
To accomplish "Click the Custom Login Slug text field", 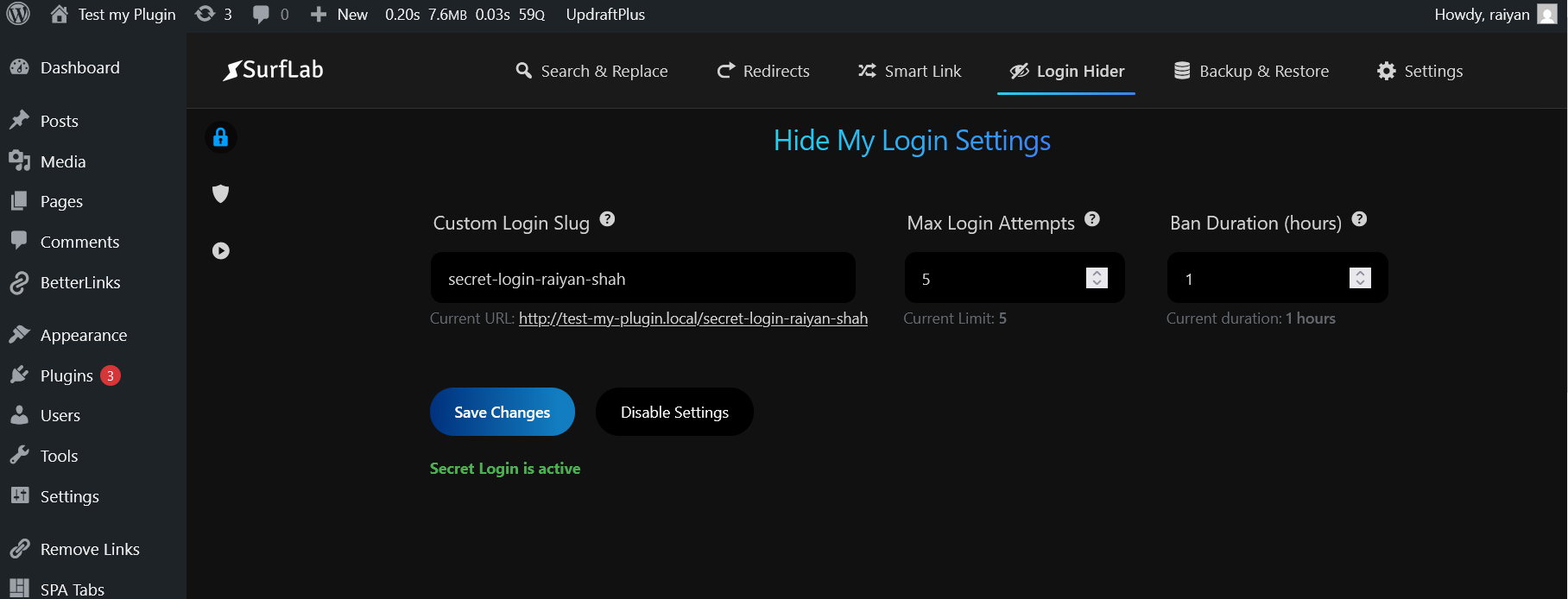I will [x=642, y=278].
